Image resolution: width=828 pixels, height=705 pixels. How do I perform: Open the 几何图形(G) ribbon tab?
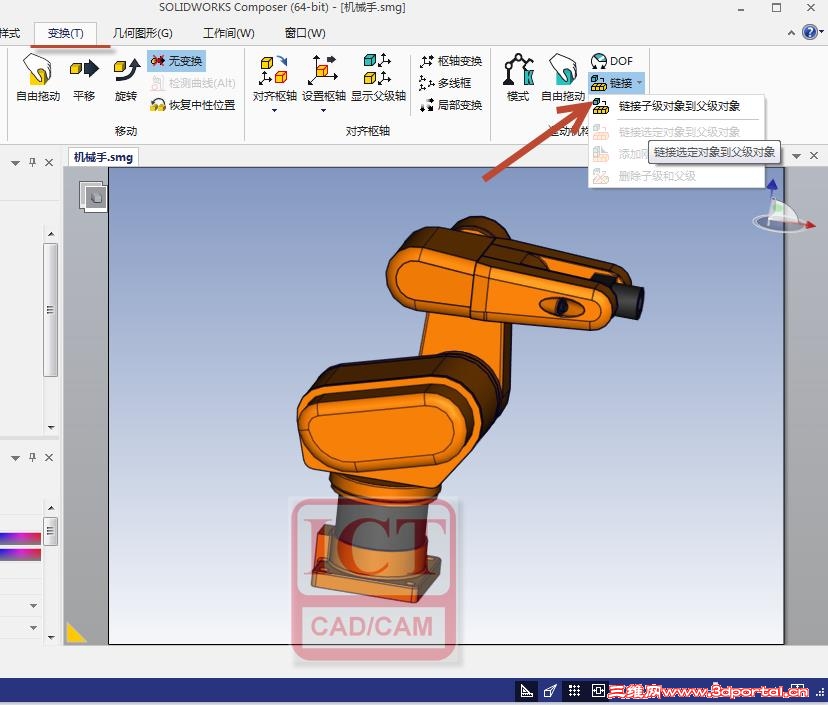[143, 33]
